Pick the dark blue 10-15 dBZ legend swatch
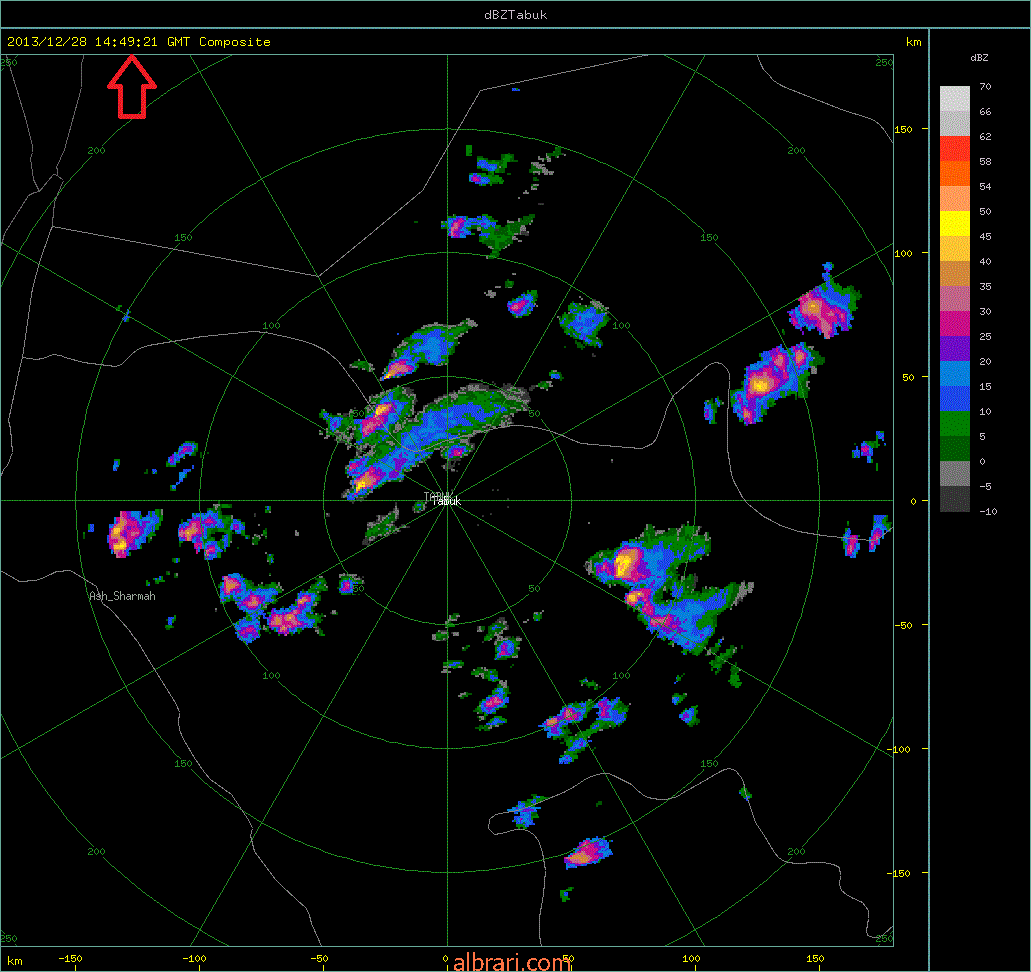This screenshot has height=972, width=1031. [x=955, y=399]
